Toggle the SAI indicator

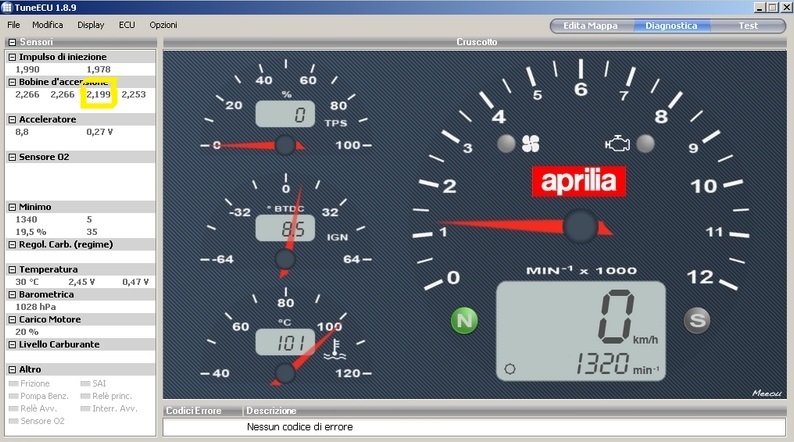pos(94,383)
